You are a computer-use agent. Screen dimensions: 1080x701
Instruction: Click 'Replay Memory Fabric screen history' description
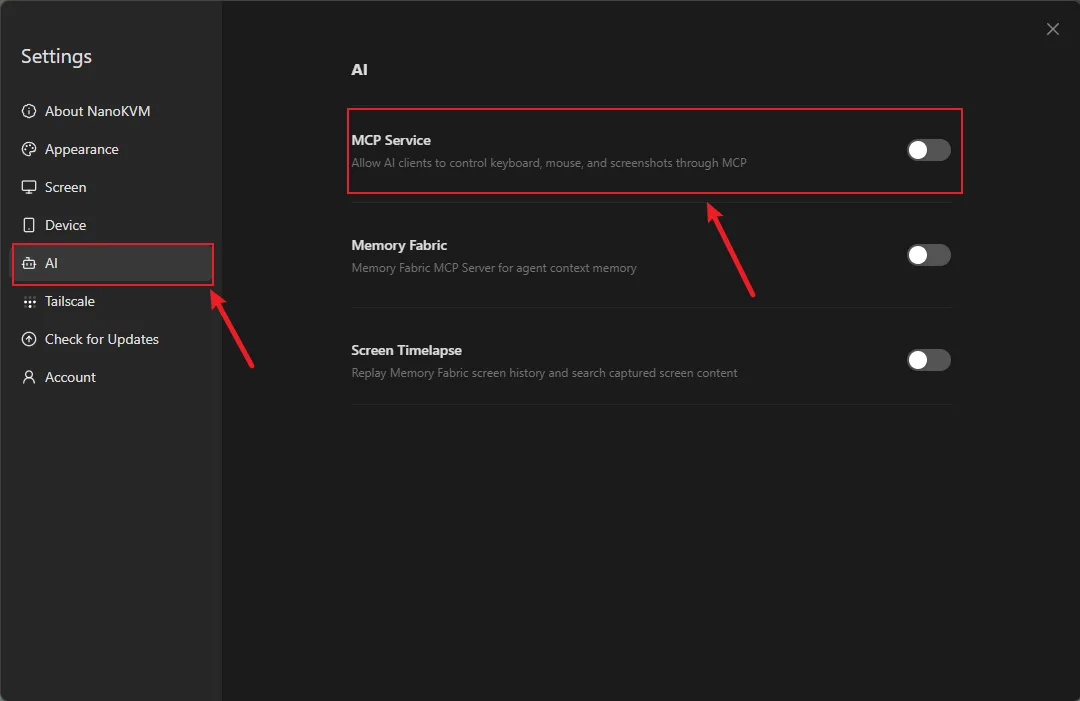click(544, 373)
